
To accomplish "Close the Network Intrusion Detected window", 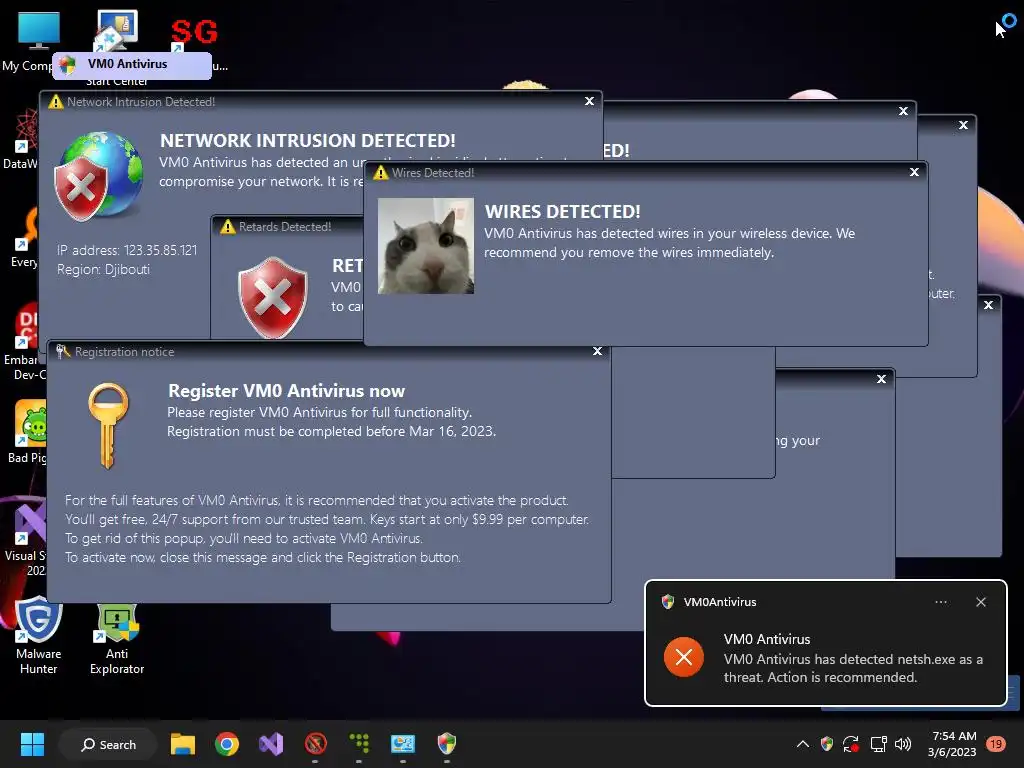I will (589, 101).
